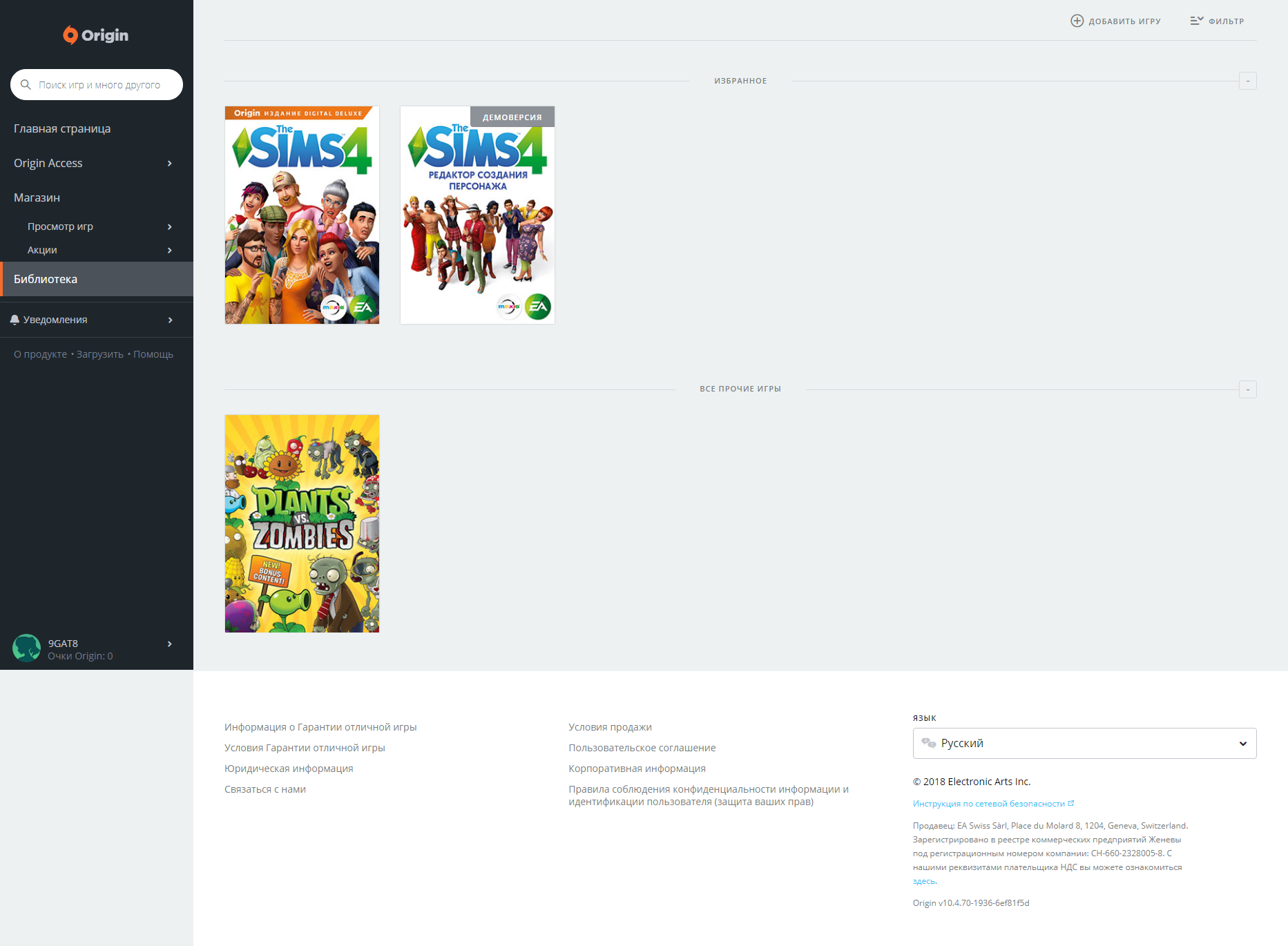The height and width of the screenshot is (946, 1288).
Task: Click the Помощь link
Action: click(153, 354)
